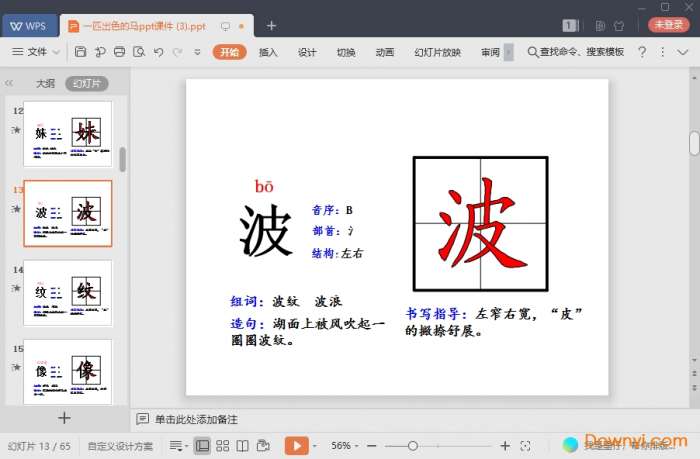The height and width of the screenshot is (459, 700).
Task: Select the 一匹出色的马ppt课件 document tab
Action: pyautogui.click(x=156, y=26)
